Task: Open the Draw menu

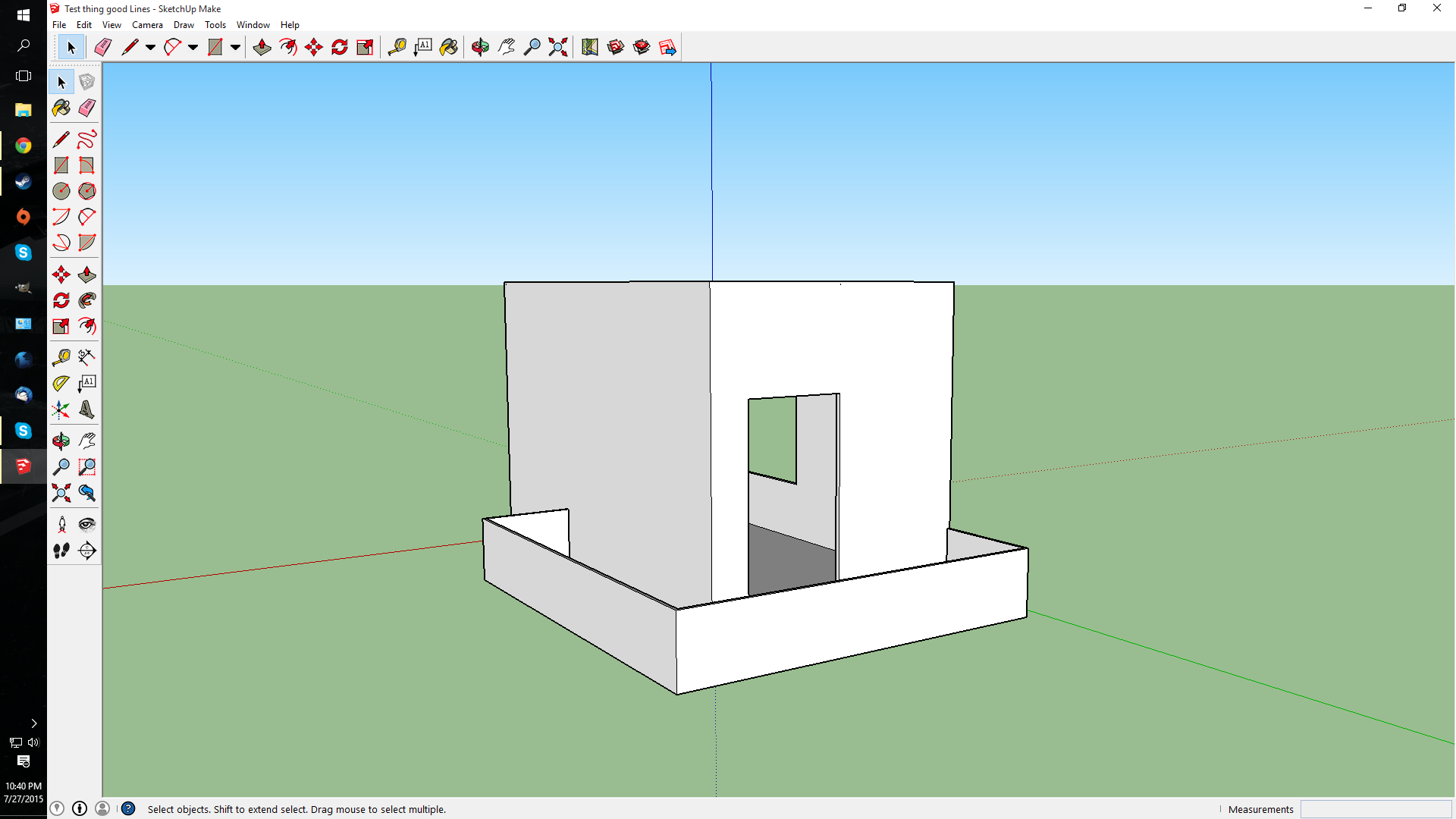Action: click(x=184, y=24)
